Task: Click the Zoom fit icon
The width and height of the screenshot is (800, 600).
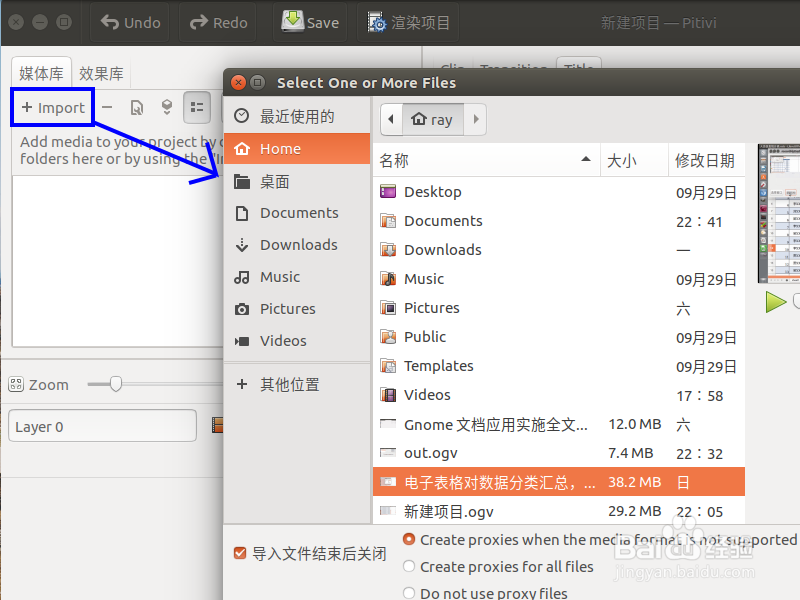Action: tap(16, 384)
